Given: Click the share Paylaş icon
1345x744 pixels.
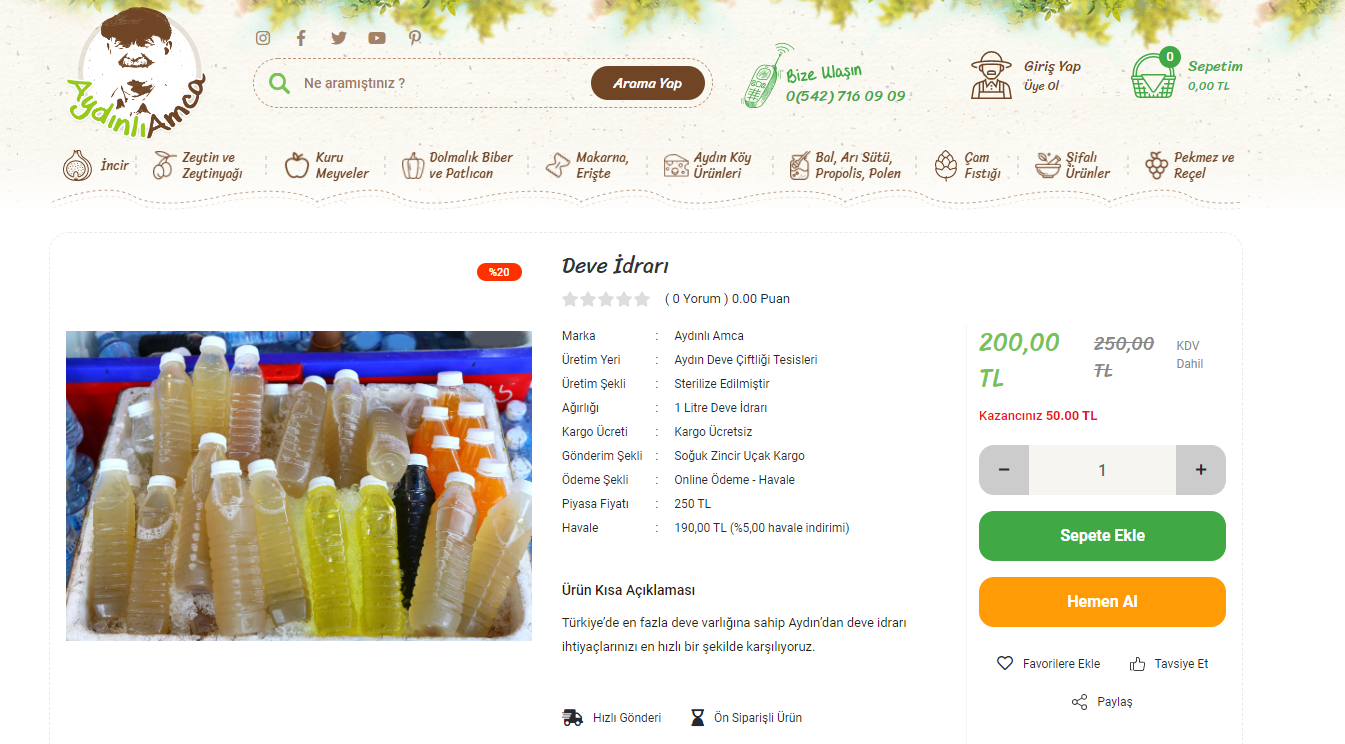Looking at the screenshot, I should point(1079,701).
